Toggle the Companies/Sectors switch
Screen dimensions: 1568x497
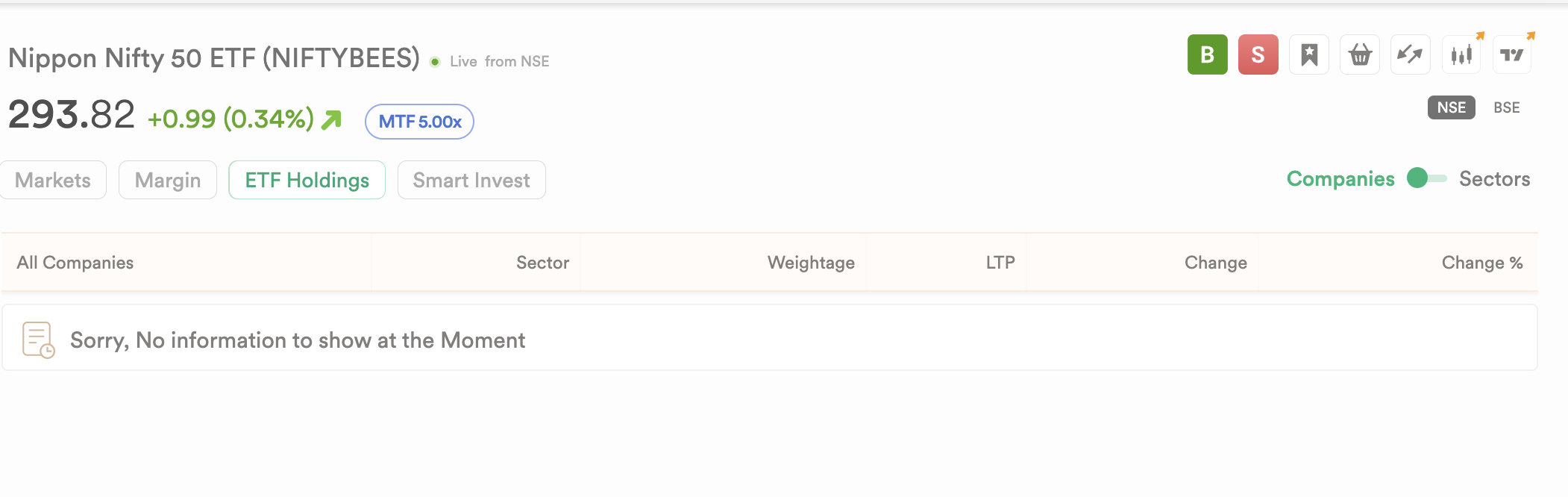click(1426, 178)
